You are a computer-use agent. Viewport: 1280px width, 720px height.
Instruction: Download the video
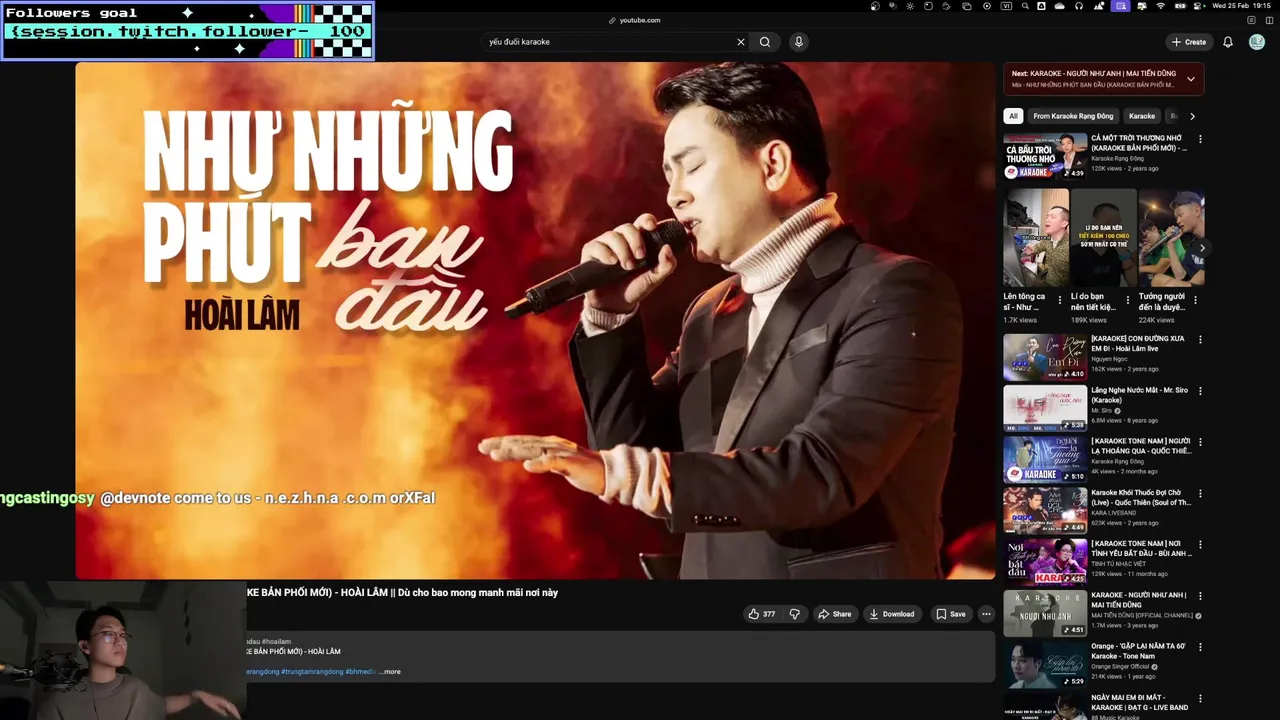(x=892, y=614)
